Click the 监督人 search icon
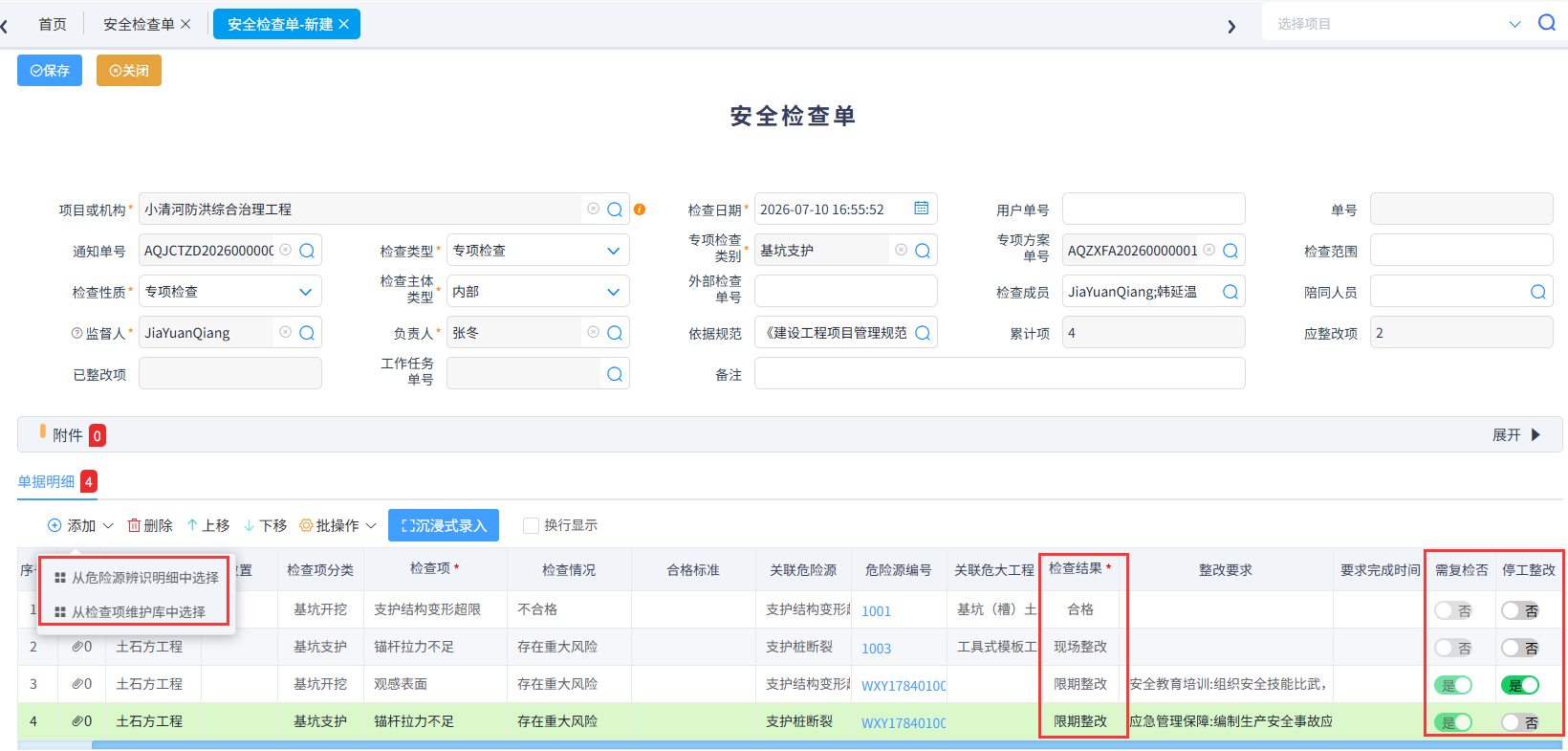This screenshot has height=751, width=1568. [307, 333]
